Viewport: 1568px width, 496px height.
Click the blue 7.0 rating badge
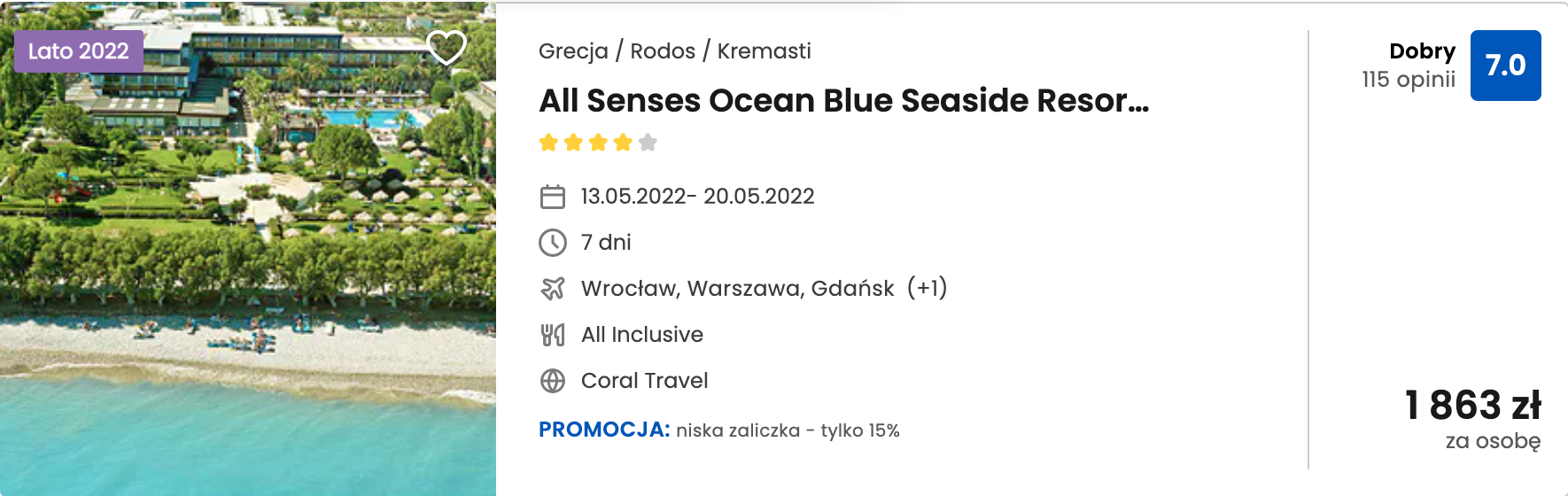point(1506,66)
